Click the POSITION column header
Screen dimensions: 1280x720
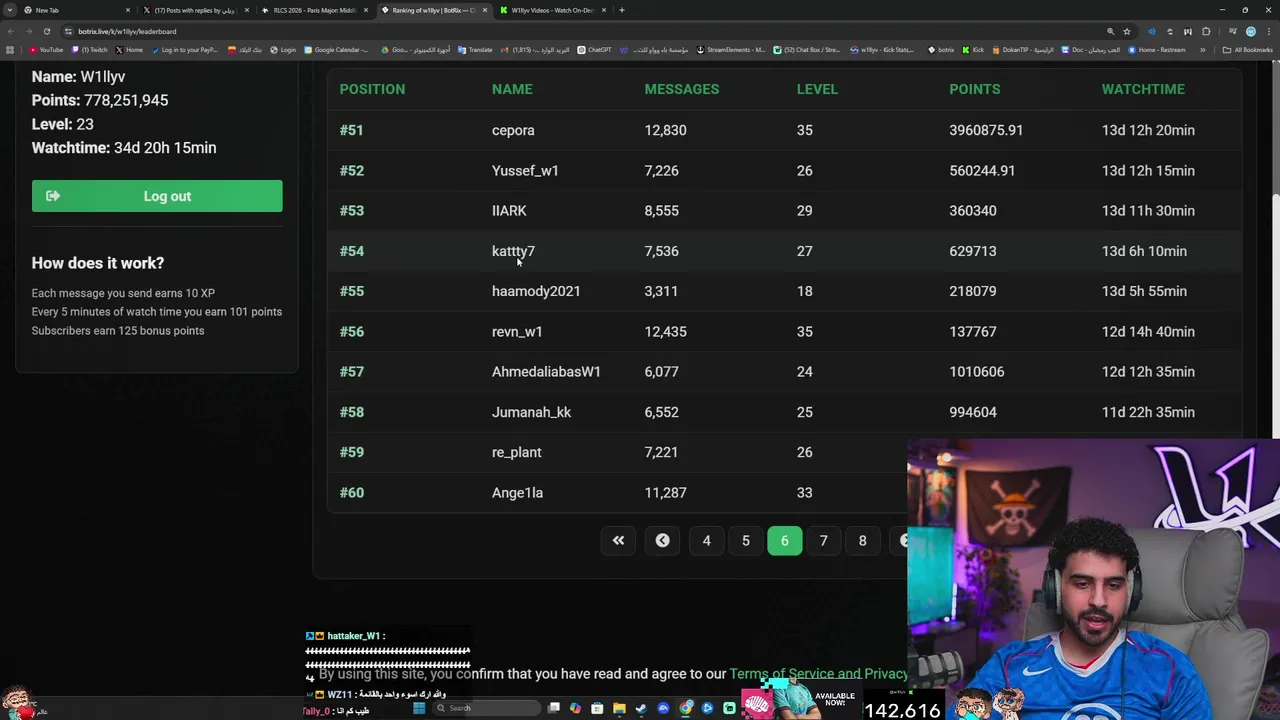point(372,89)
